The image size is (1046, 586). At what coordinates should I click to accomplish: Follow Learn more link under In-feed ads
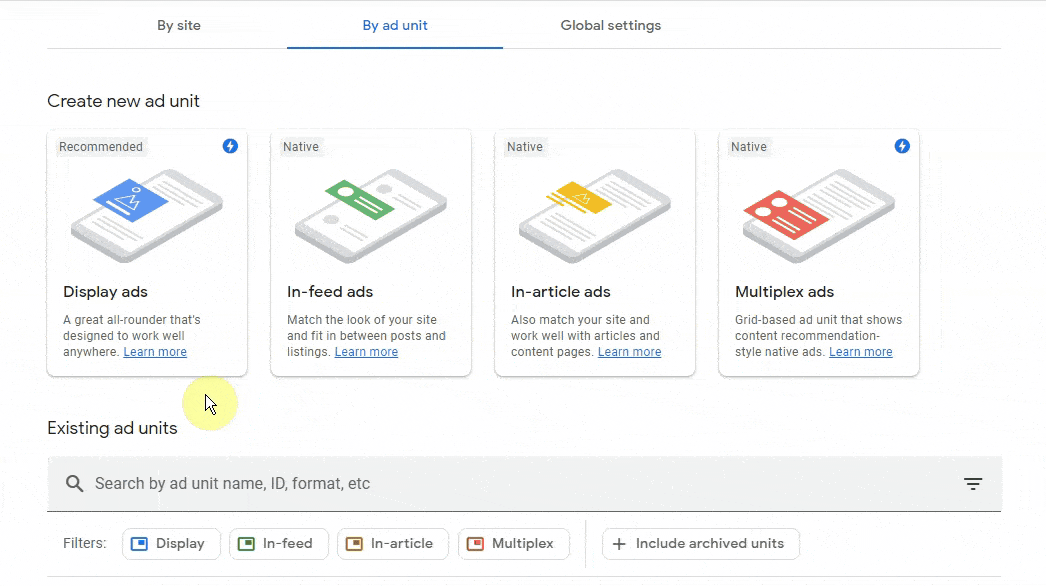[x=366, y=352]
